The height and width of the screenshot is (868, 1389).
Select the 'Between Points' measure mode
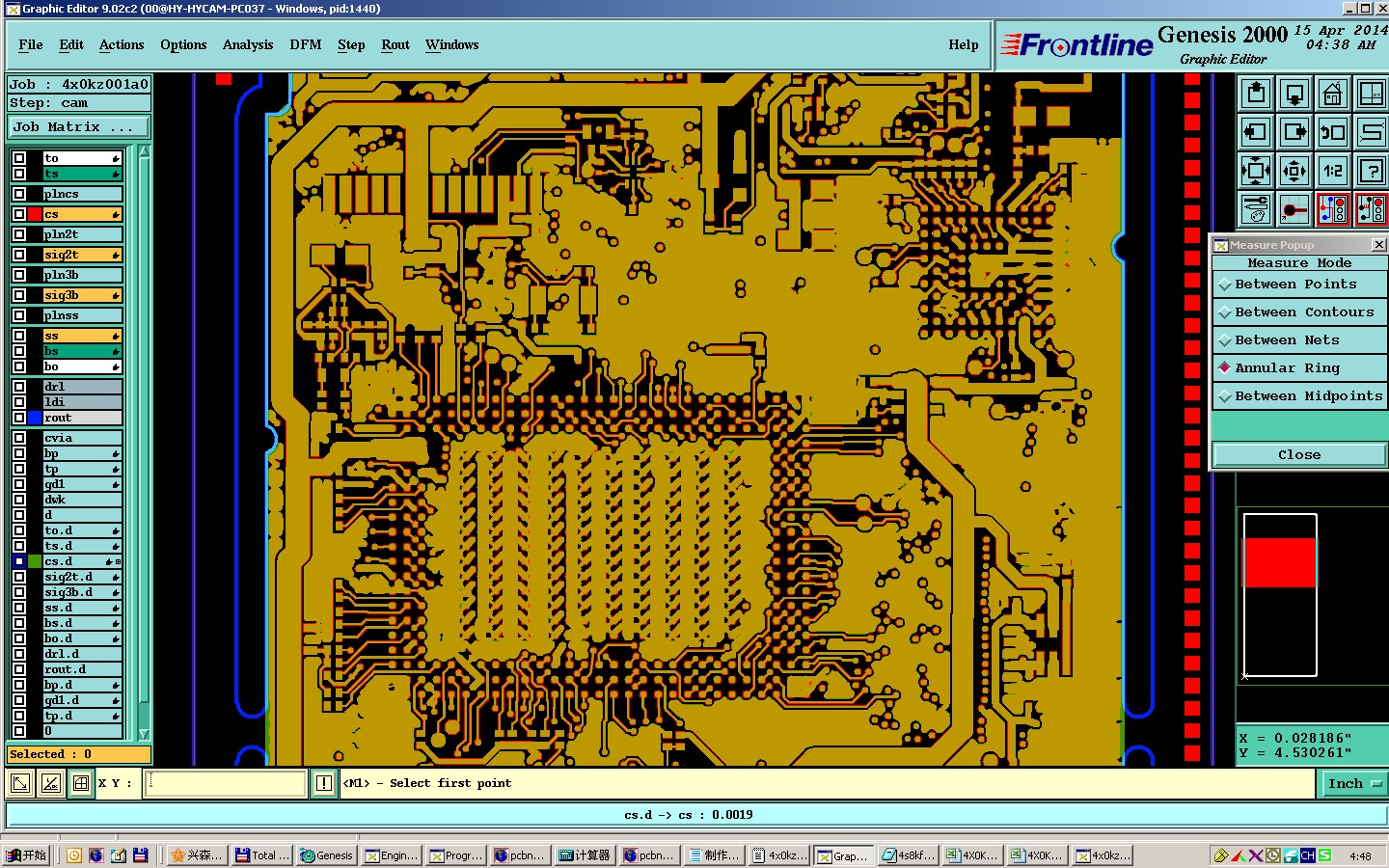pyautogui.click(x=1299, y=285)
